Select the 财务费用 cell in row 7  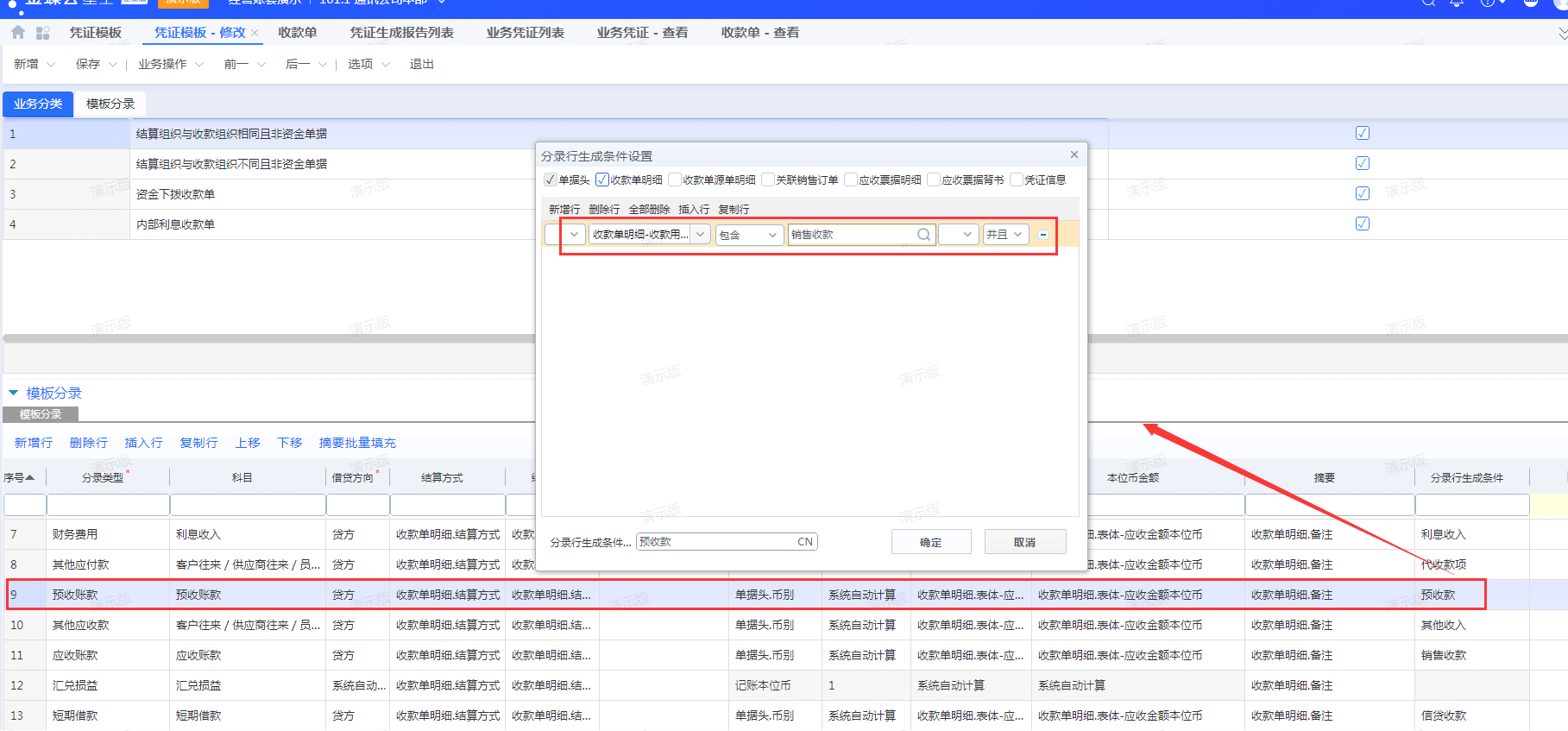coord(108,534)
